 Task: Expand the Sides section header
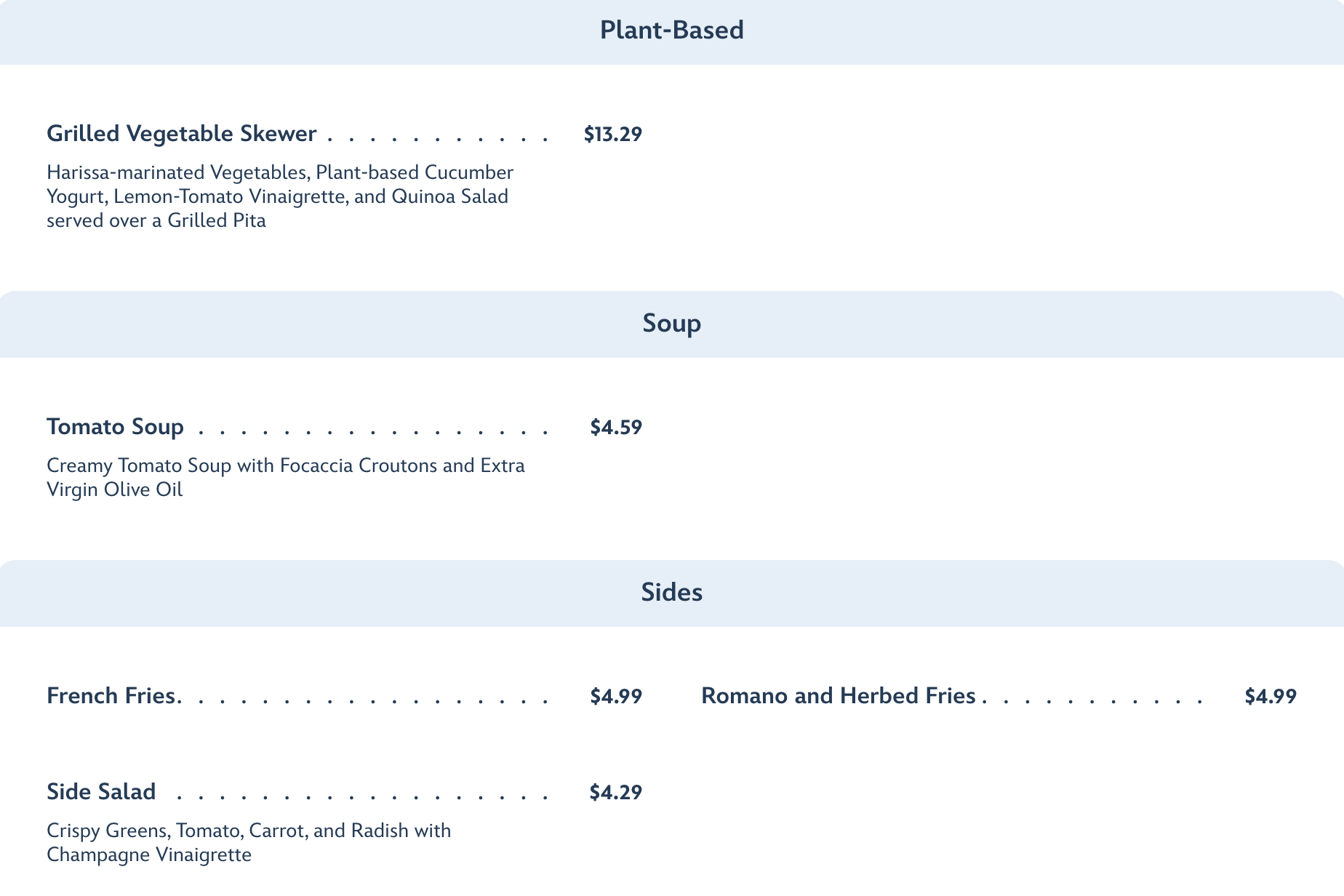(671, 593)
